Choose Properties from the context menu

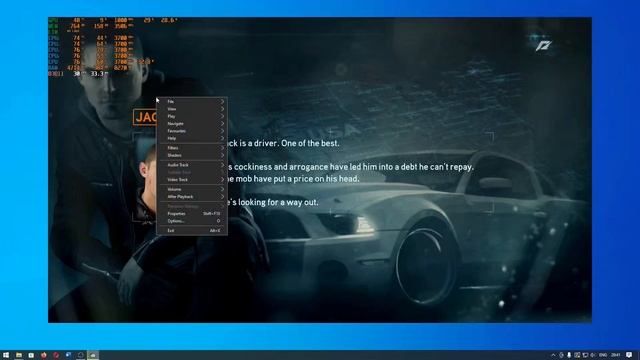(192, 213)
